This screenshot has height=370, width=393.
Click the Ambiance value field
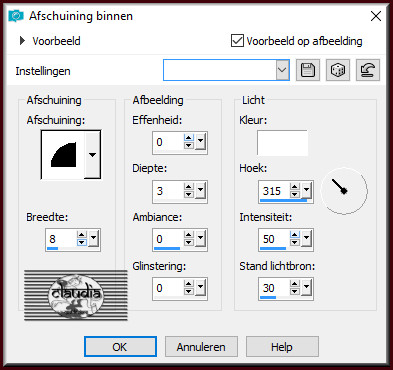(x=169, y=239)
